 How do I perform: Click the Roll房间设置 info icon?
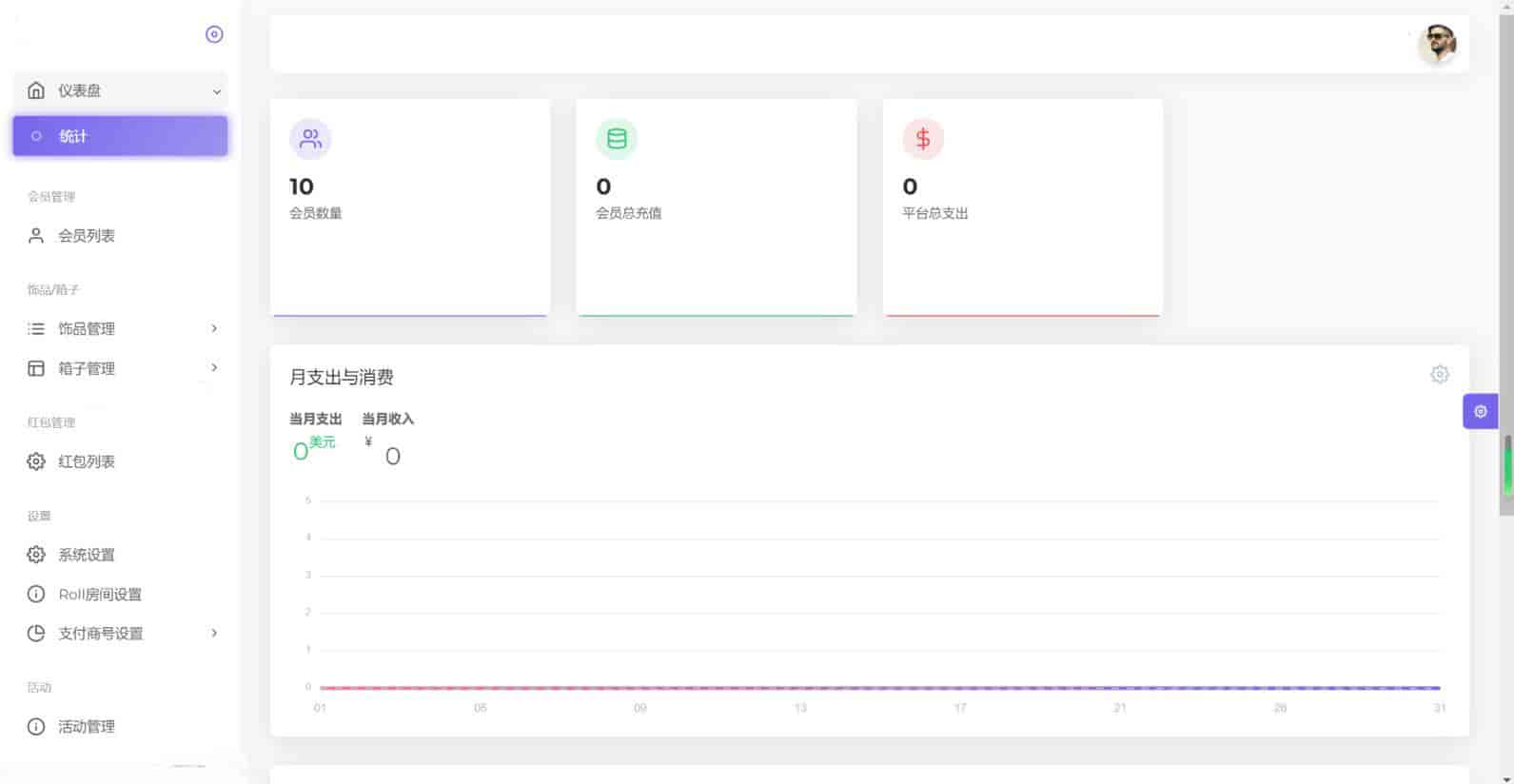[36, 595]
